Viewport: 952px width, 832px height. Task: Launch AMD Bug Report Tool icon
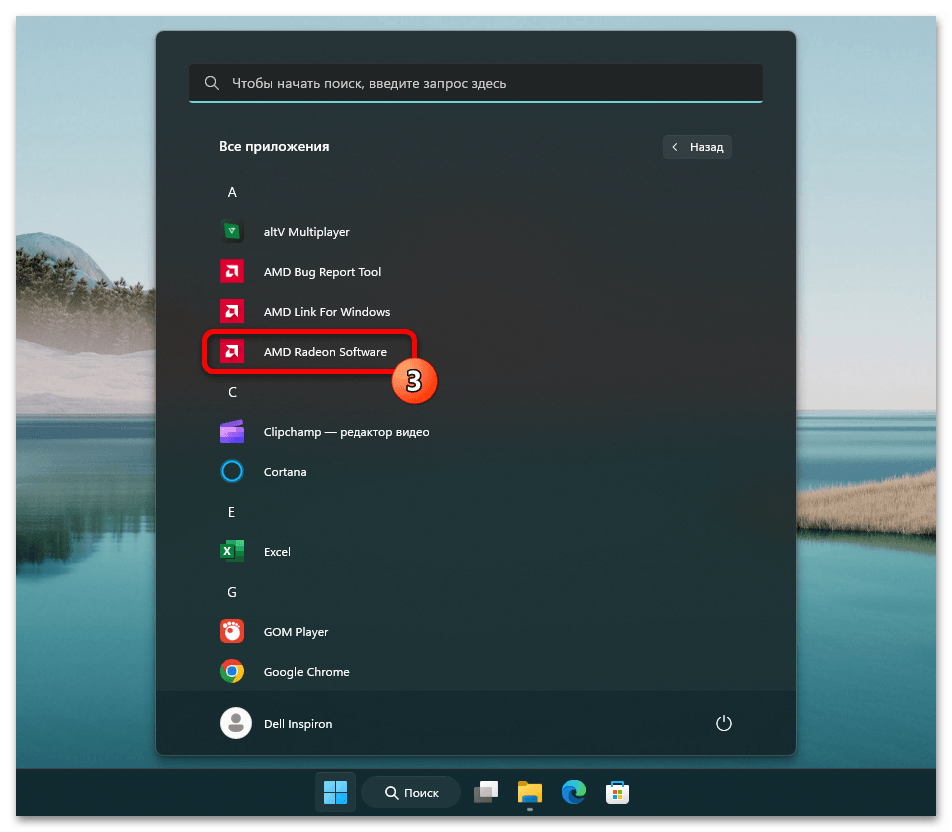point(232,272)
